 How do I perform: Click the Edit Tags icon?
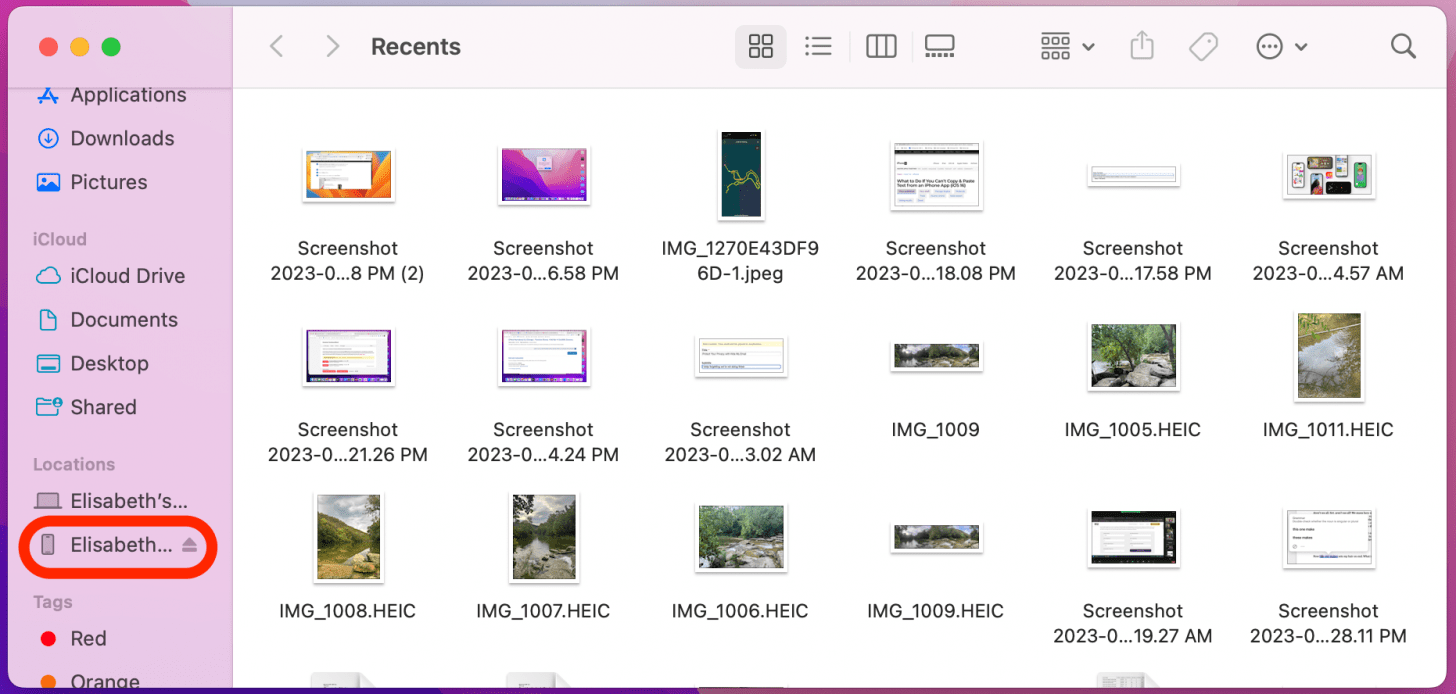1203,46
